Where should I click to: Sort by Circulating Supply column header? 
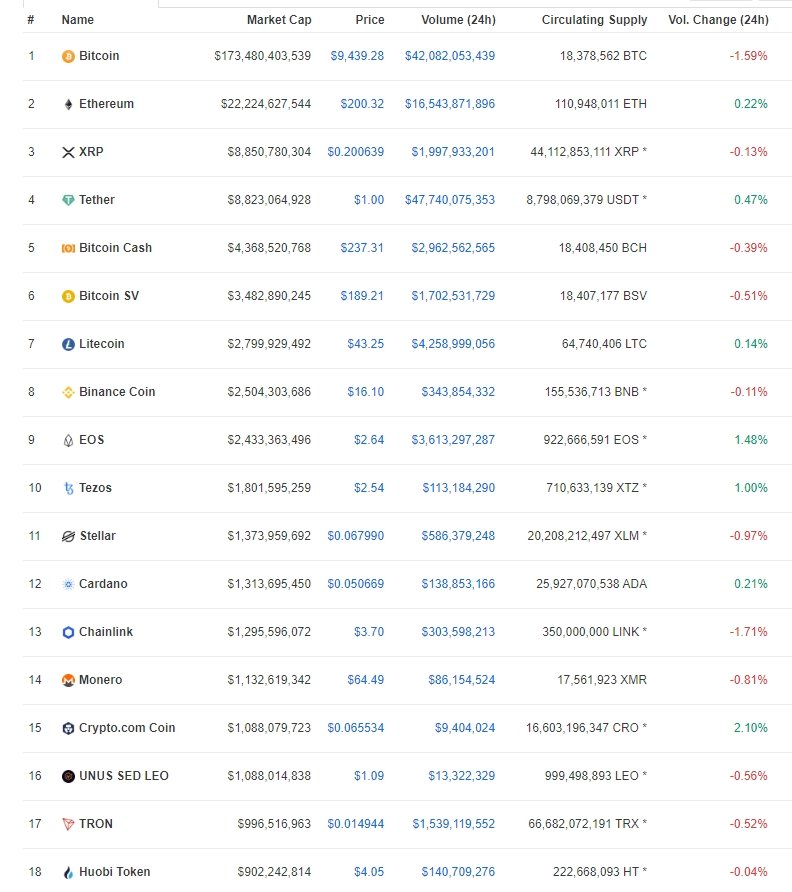[594, 20]
